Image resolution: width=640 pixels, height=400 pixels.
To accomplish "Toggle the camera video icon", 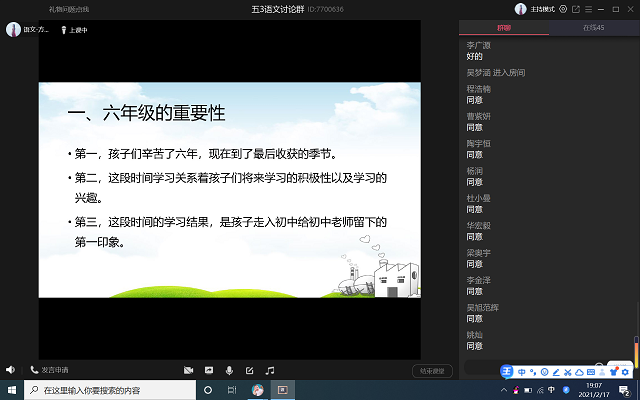I will point(188,370).
